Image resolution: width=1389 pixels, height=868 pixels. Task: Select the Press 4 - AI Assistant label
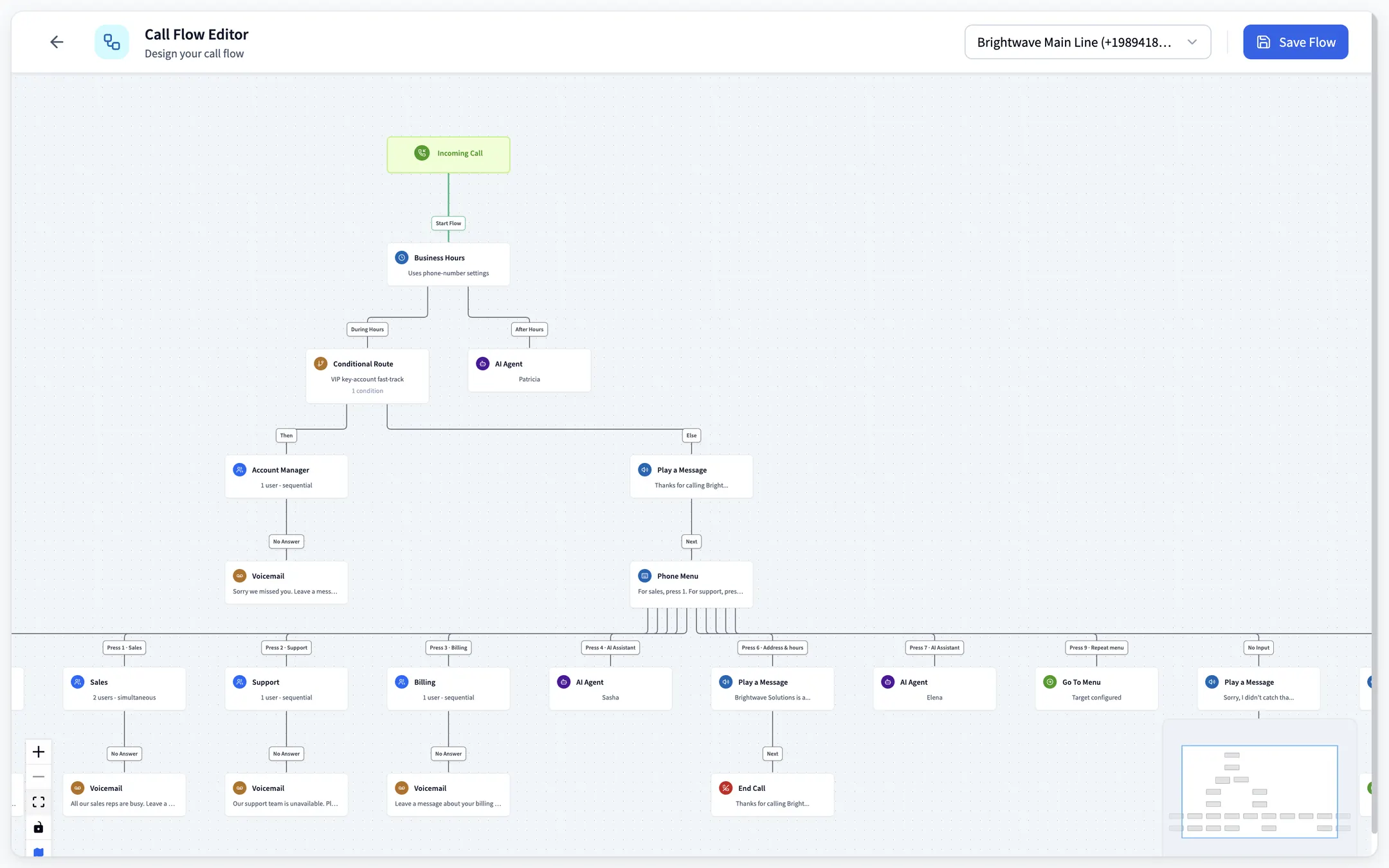[x=610, y=648]
